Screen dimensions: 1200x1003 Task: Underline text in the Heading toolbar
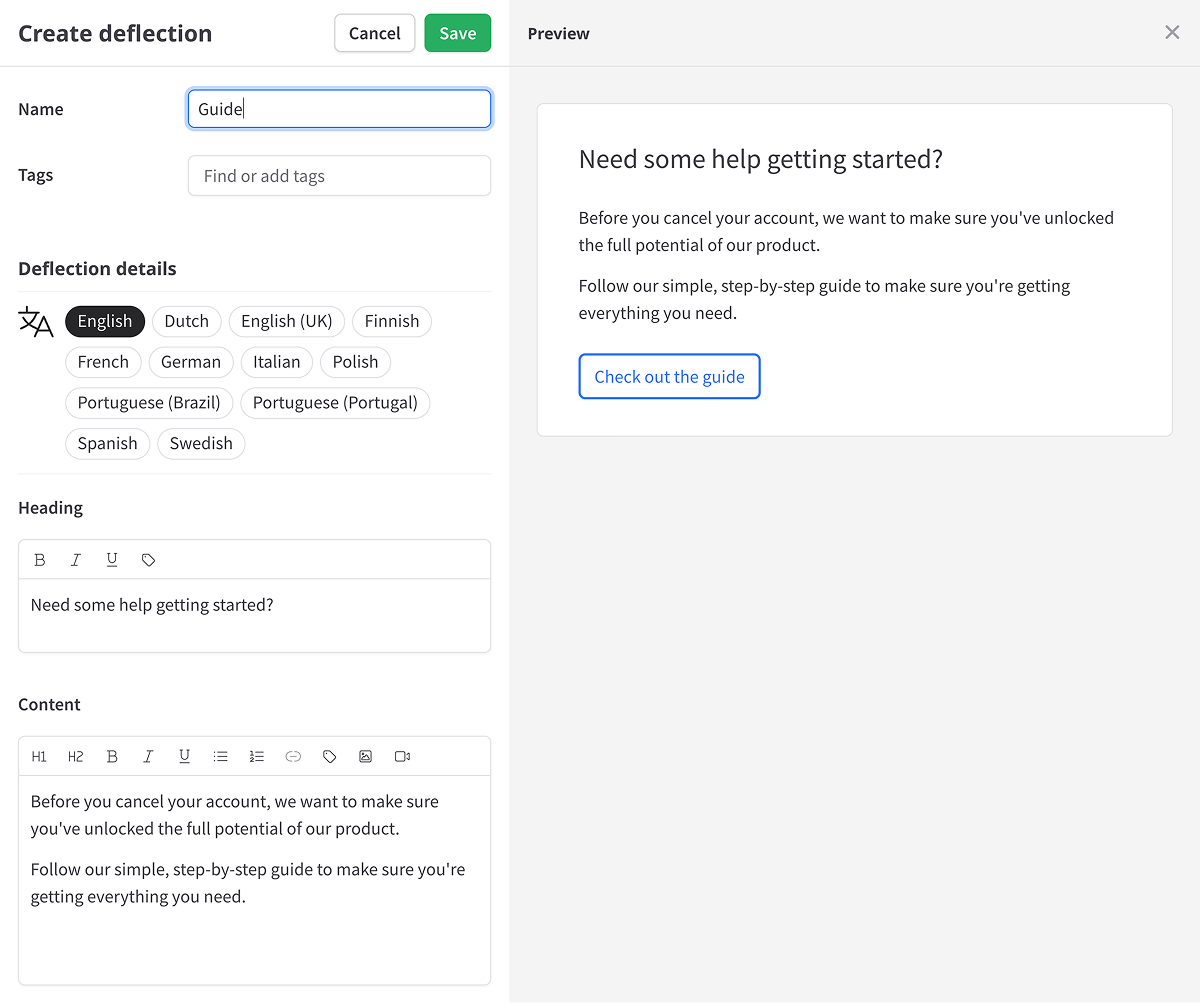(112, 560)
